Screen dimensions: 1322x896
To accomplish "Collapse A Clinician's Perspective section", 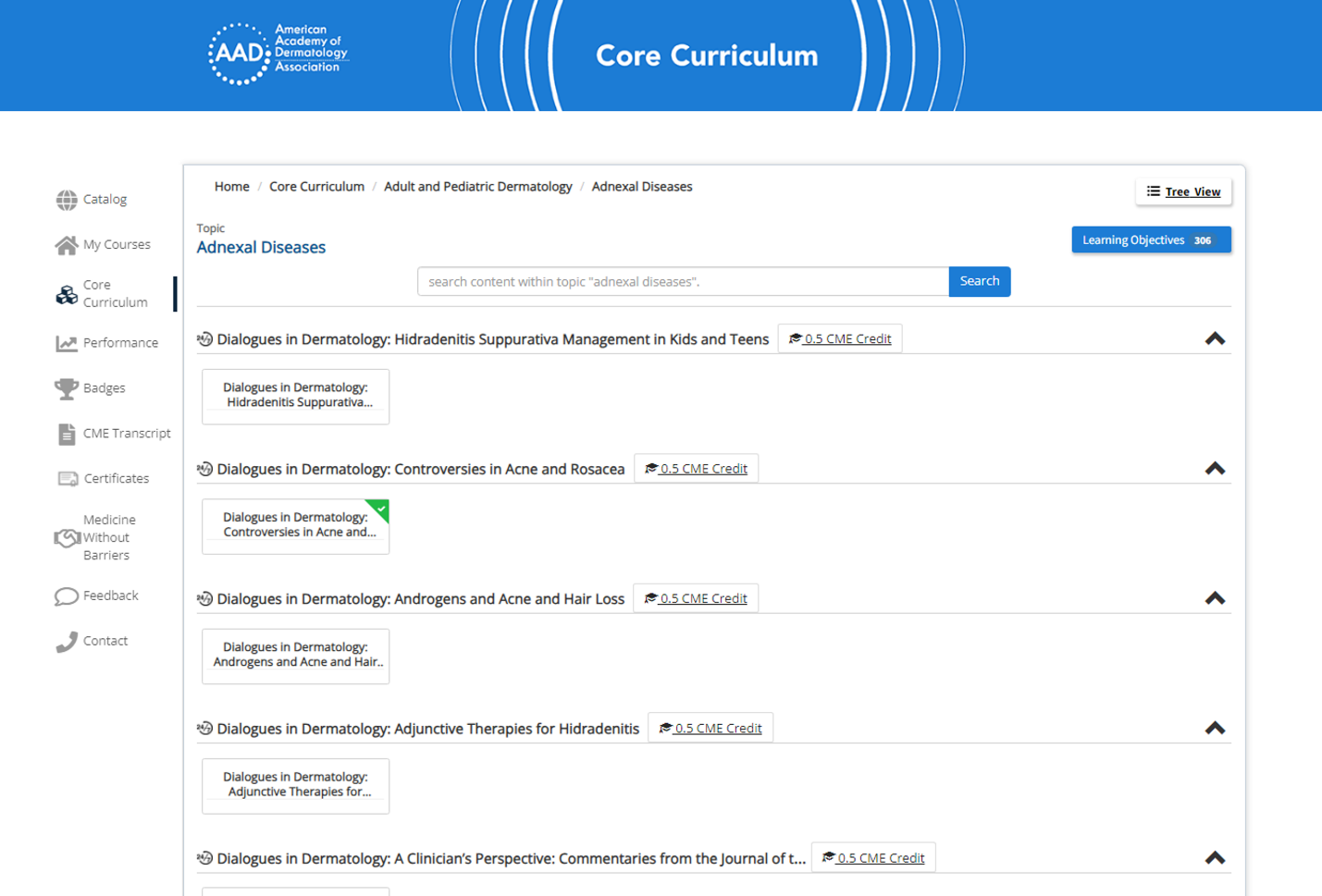I will coord(1215,858).
